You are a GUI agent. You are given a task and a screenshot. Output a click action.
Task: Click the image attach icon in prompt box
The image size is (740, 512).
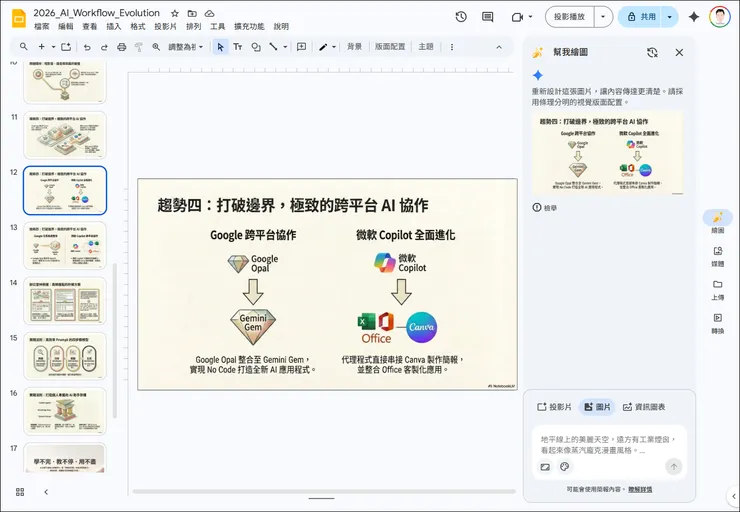tap(545, 467)
